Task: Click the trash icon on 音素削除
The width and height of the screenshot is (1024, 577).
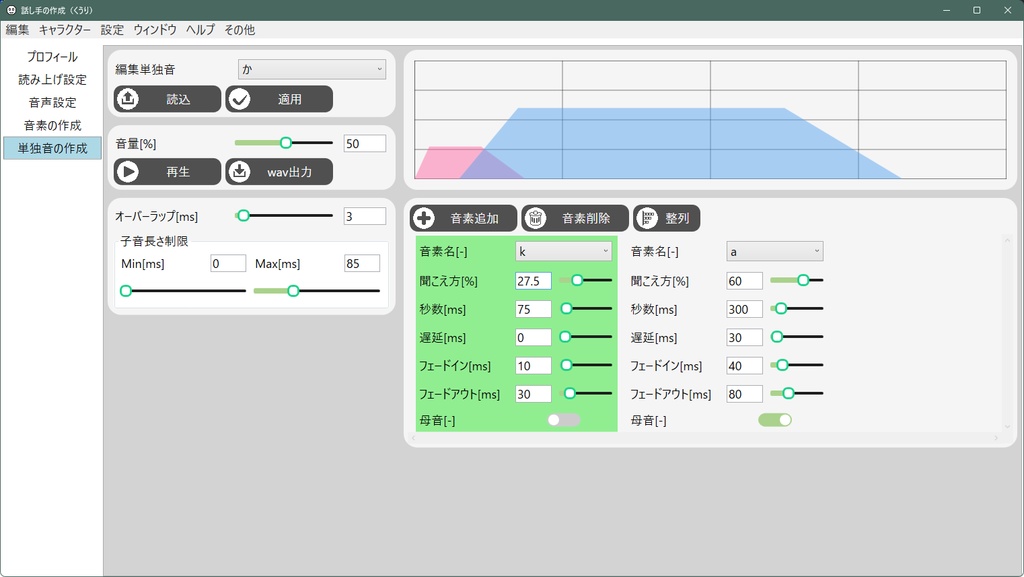Action: coord(538,218)
